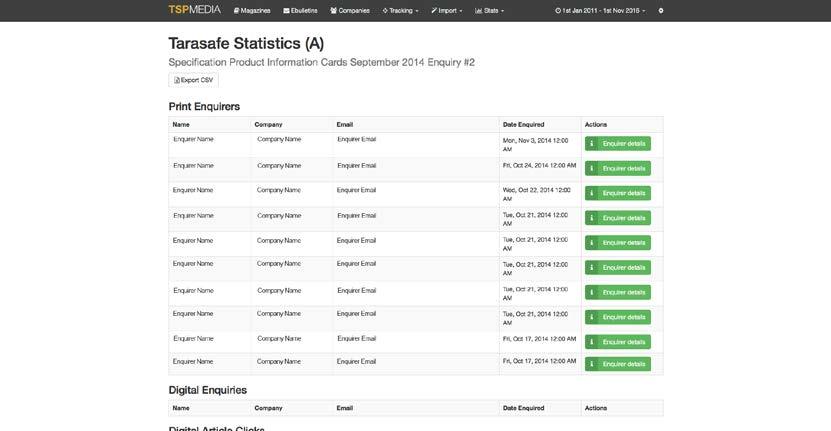Click the Specification Product Information Cards subtitle
This screenshot has width=831, height=431.
[x=322, y=63]
